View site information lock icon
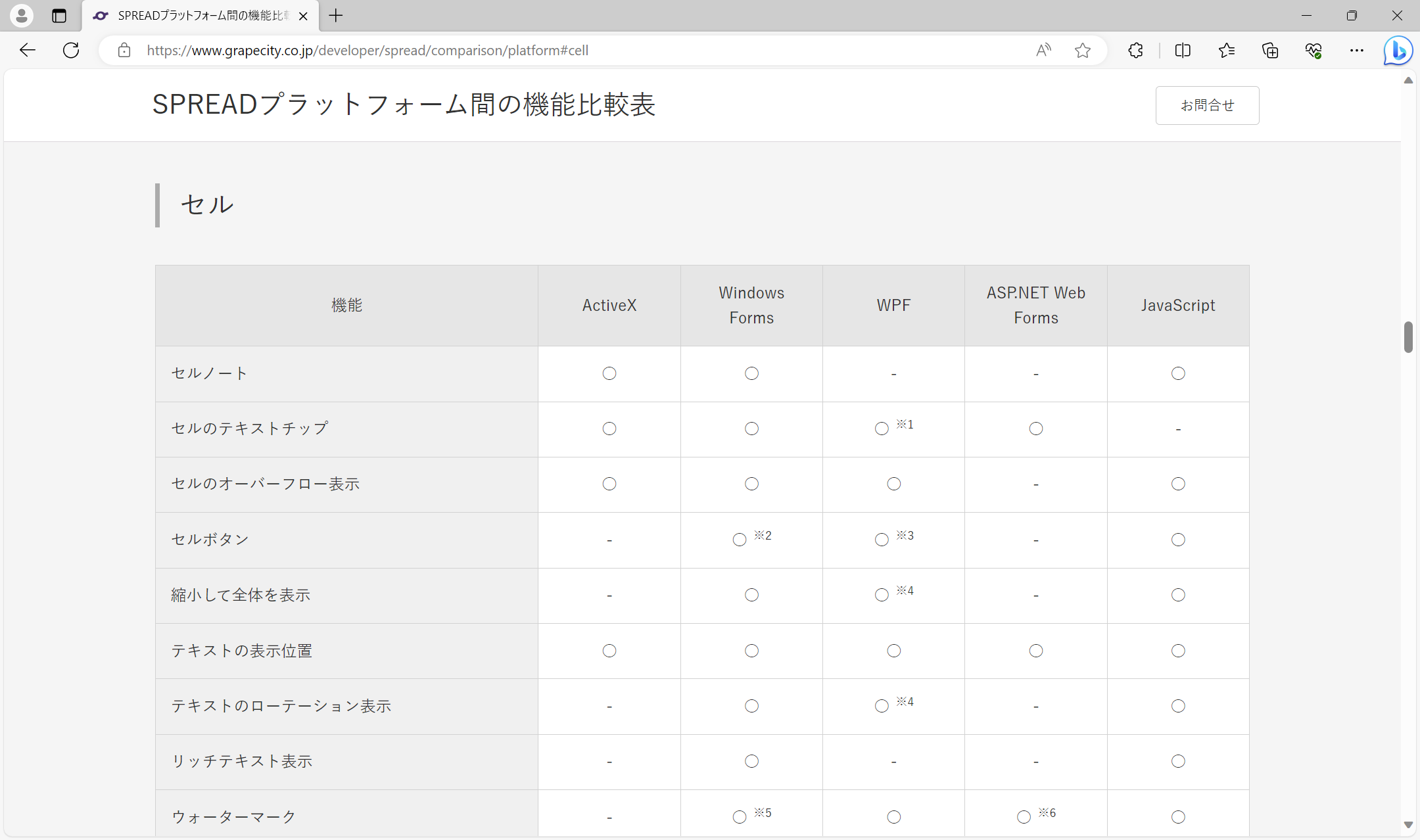The height and width of the screenshot is (840, 1420). (124, 51)
